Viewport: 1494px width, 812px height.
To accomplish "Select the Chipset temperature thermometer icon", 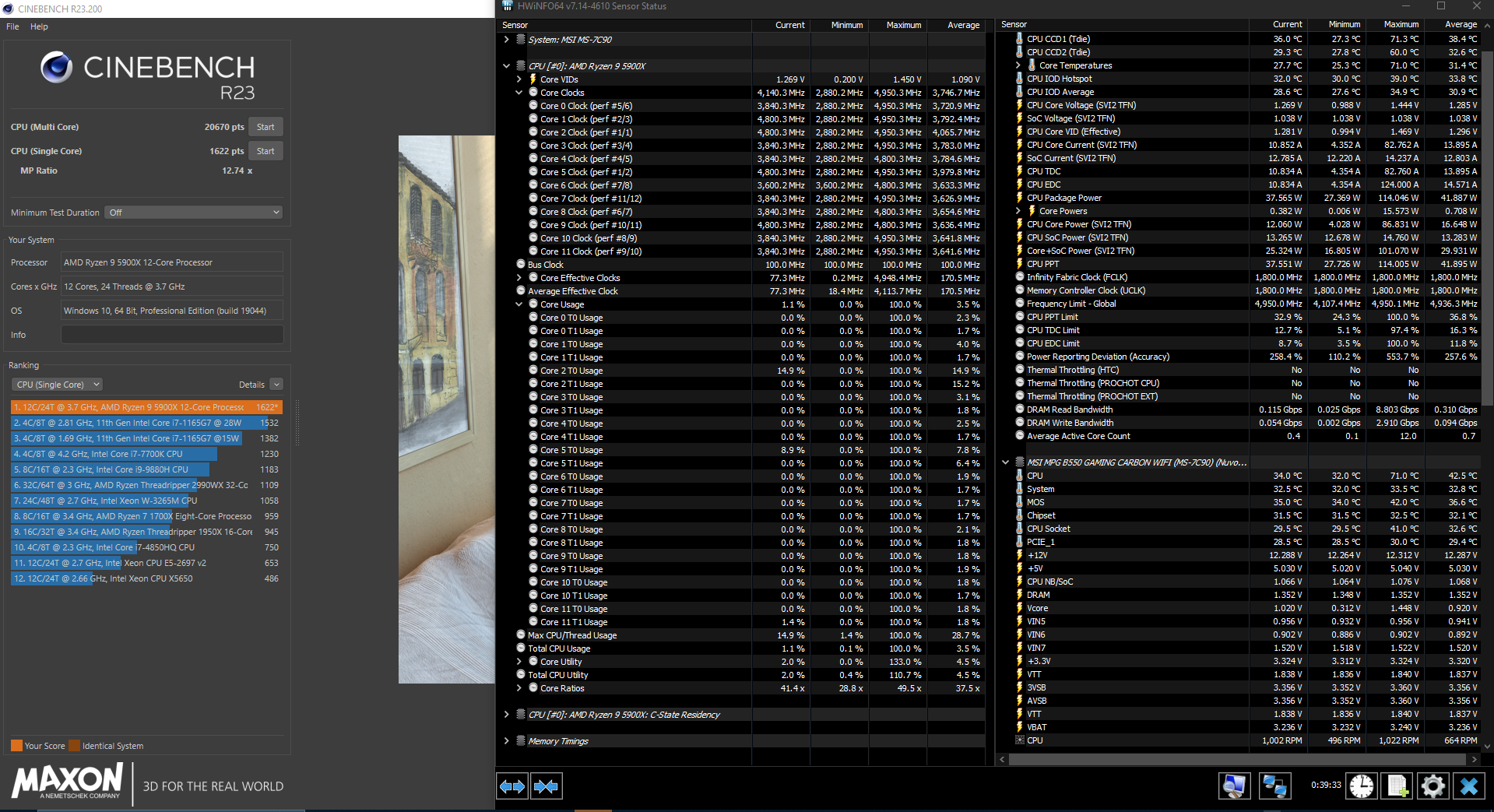I will (1019, 515).
